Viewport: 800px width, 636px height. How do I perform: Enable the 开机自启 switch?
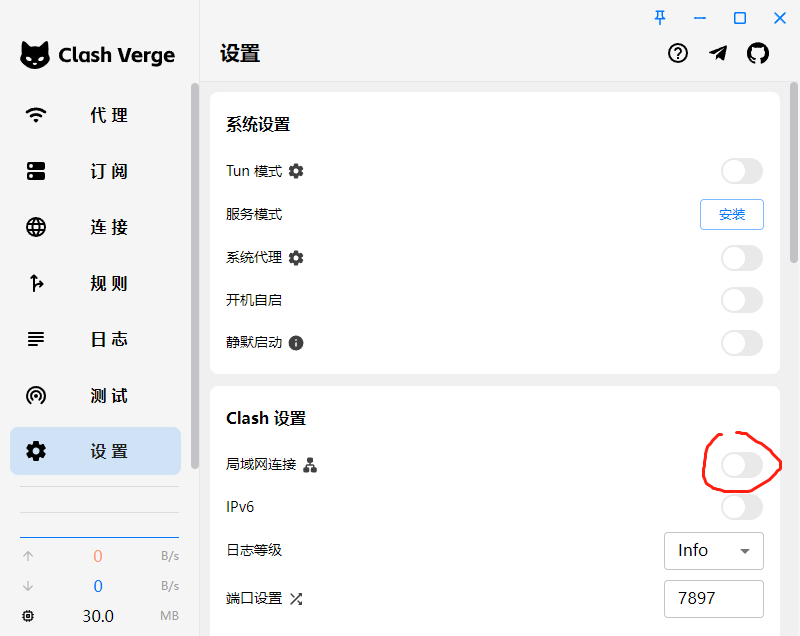742,300
